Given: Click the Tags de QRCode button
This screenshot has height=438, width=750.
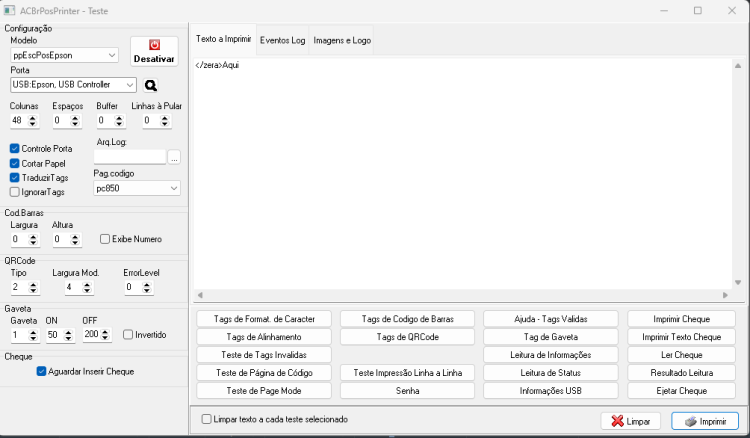Looking at the screenshot, I should [408, 337].
